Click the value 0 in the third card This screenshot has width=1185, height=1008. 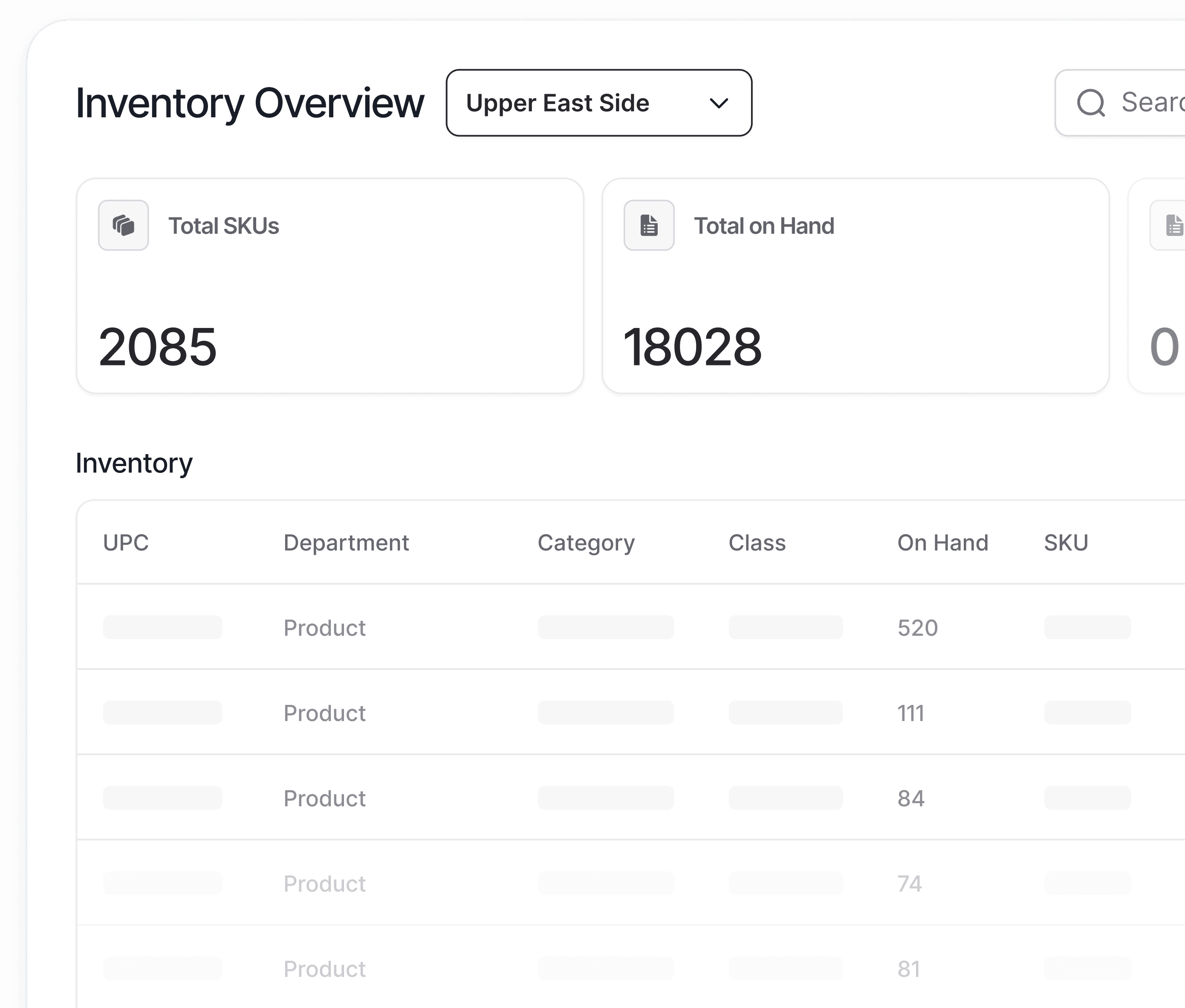click(1165, 347)
